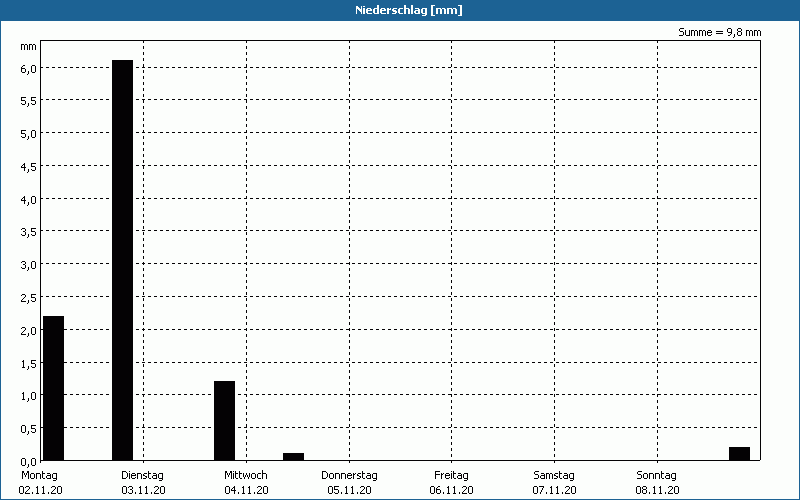
Task: Click the y-axis value '5,0'
Action: (29, 135)
